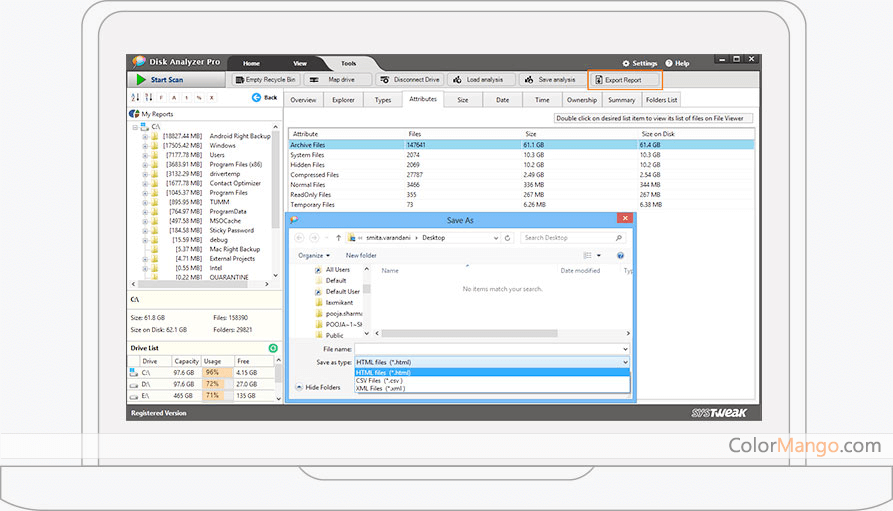The height and width of the screenshot is (511, 893).
Task: Collapse the Hide Folders toggle
Action: (297, 387)
